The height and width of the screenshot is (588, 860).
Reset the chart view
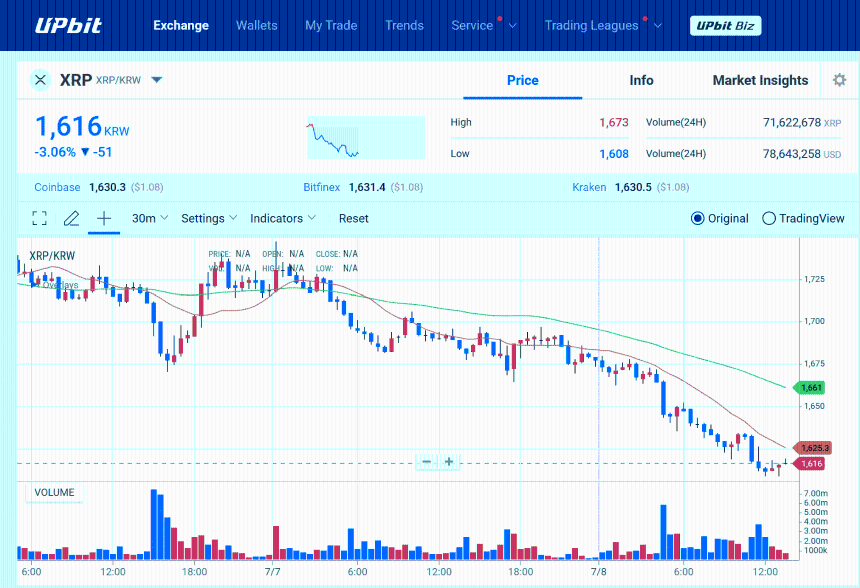353,218
